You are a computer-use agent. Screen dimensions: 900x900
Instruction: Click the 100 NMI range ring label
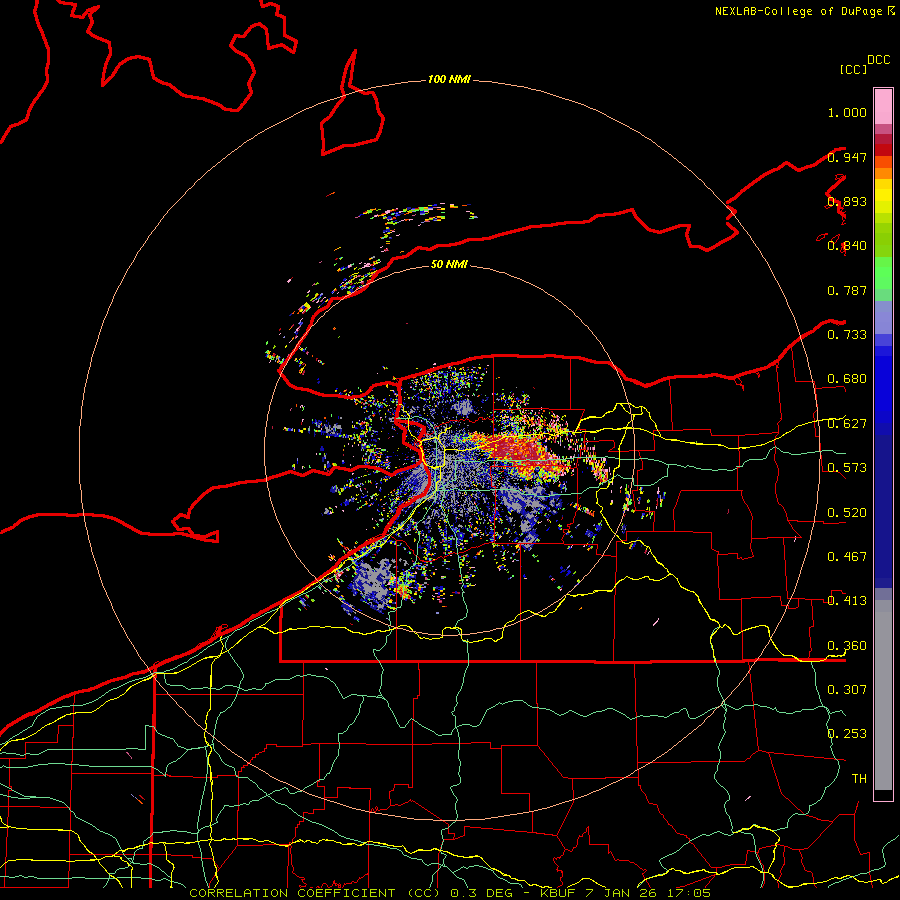(449, 79)
